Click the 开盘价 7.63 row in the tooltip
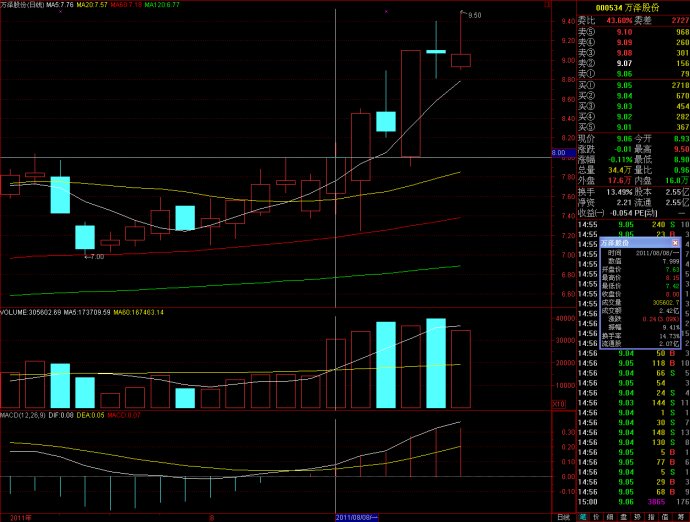Viewport: 690px width, 522px height. pyautogui.click(x=640, y=269)
